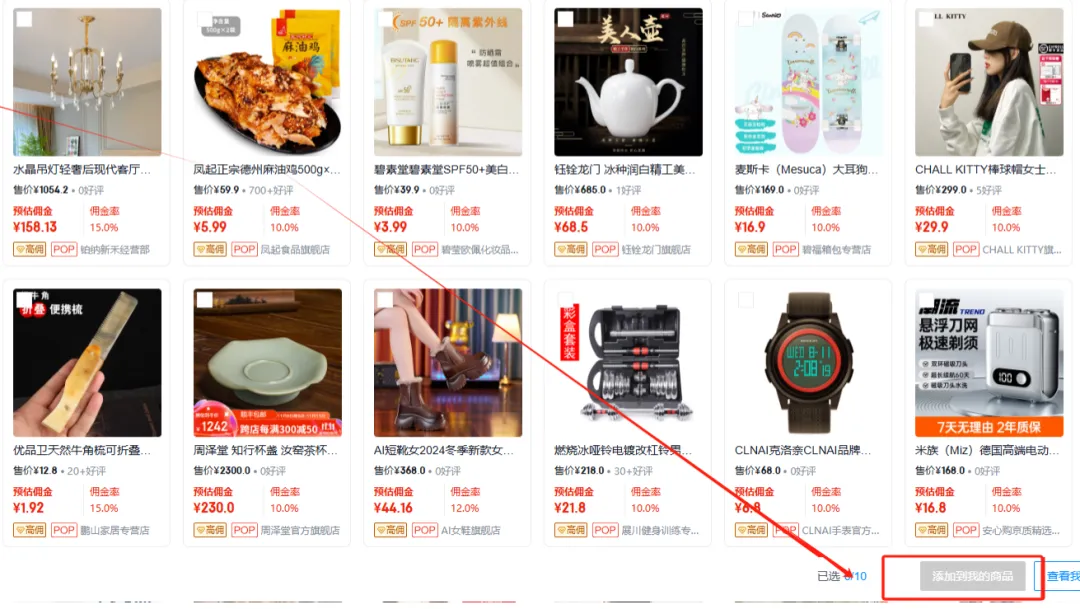Tick the checkbox on the CLNAI watch product
The height and width of the screenshot is (609, 1080).
[746, 300]
